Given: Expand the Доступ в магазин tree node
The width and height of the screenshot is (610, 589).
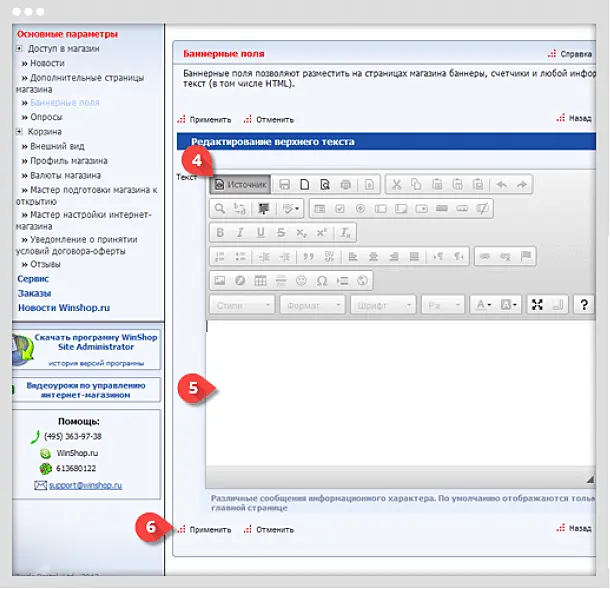Looking at the screenshot, I should tap(19, 48).
